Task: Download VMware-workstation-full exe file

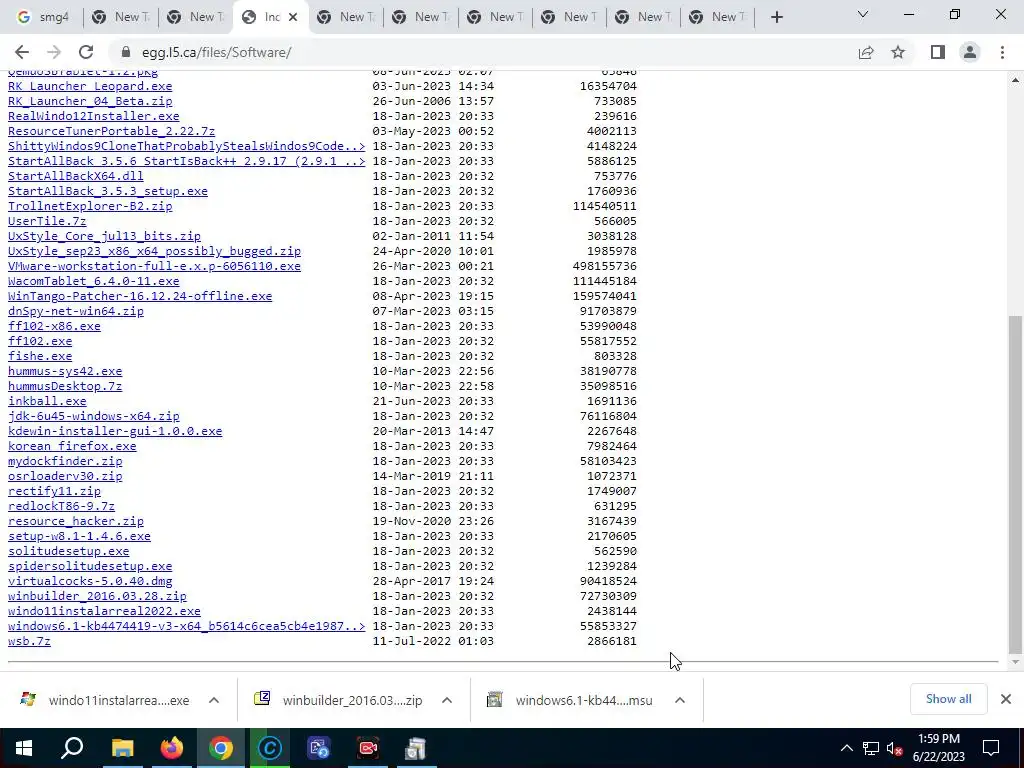Action: 154,266
